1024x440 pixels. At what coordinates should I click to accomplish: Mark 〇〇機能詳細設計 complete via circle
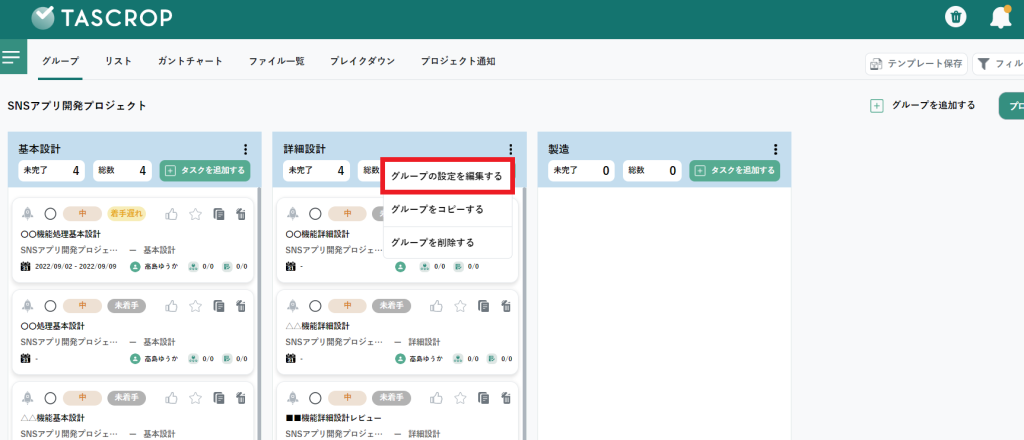click(x=315, y=213)
